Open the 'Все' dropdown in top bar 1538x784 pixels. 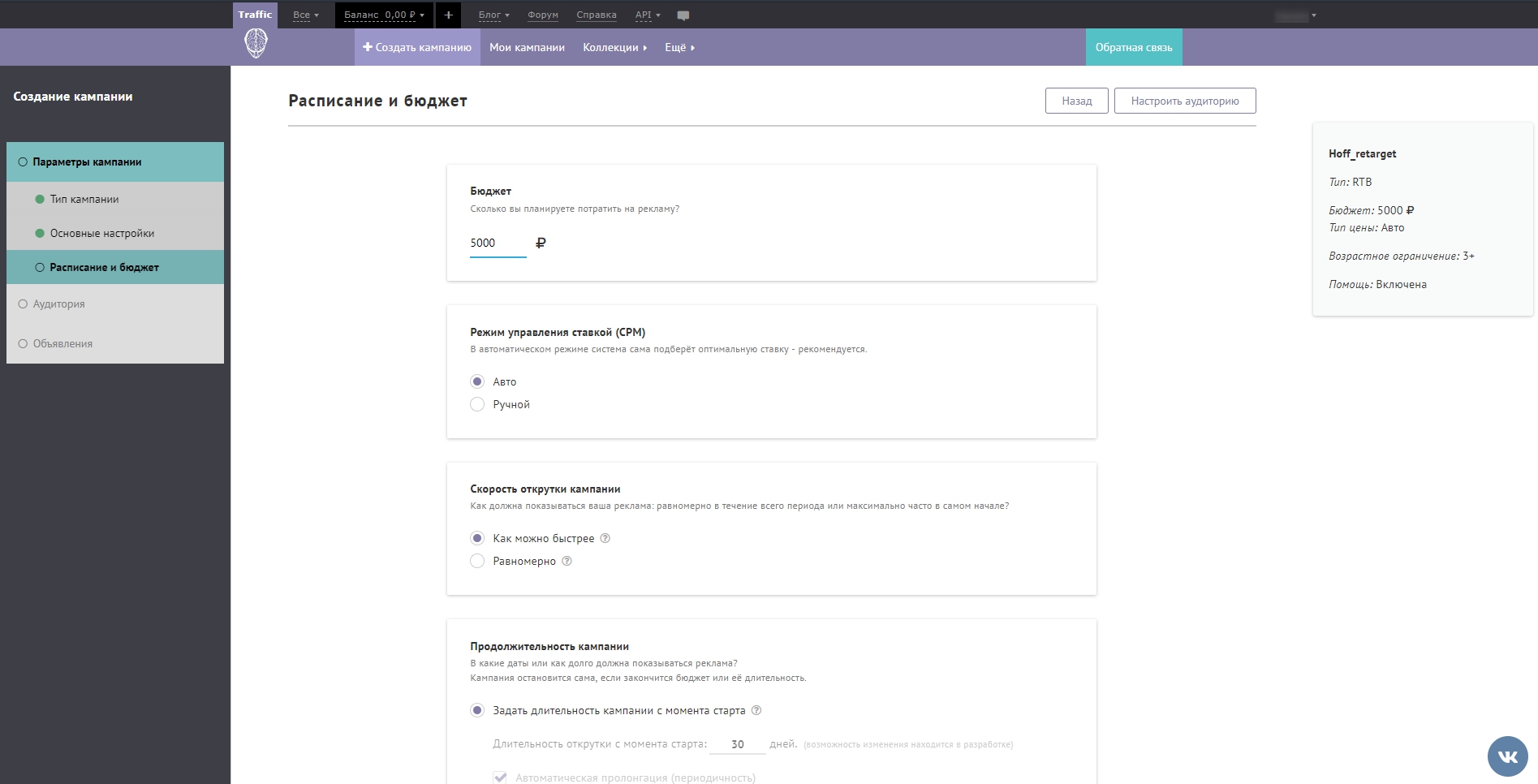tap(306, 15)
